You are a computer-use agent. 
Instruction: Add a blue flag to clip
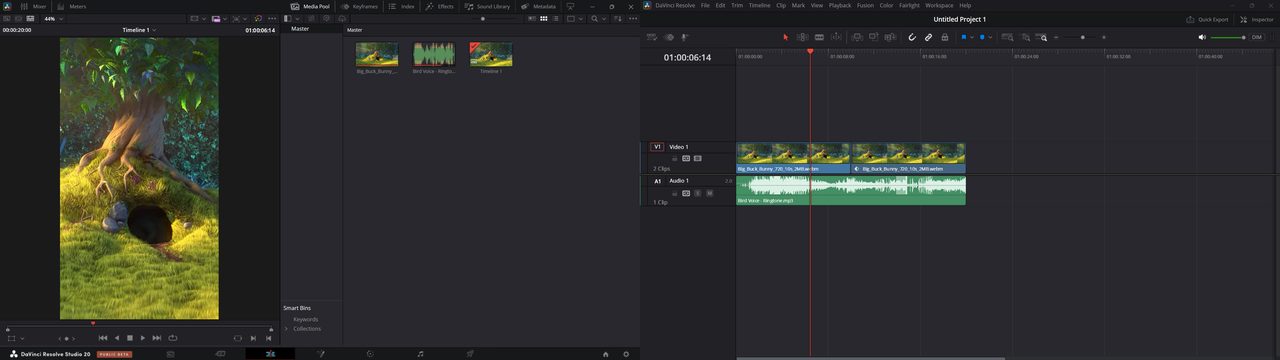click(963, 37)
